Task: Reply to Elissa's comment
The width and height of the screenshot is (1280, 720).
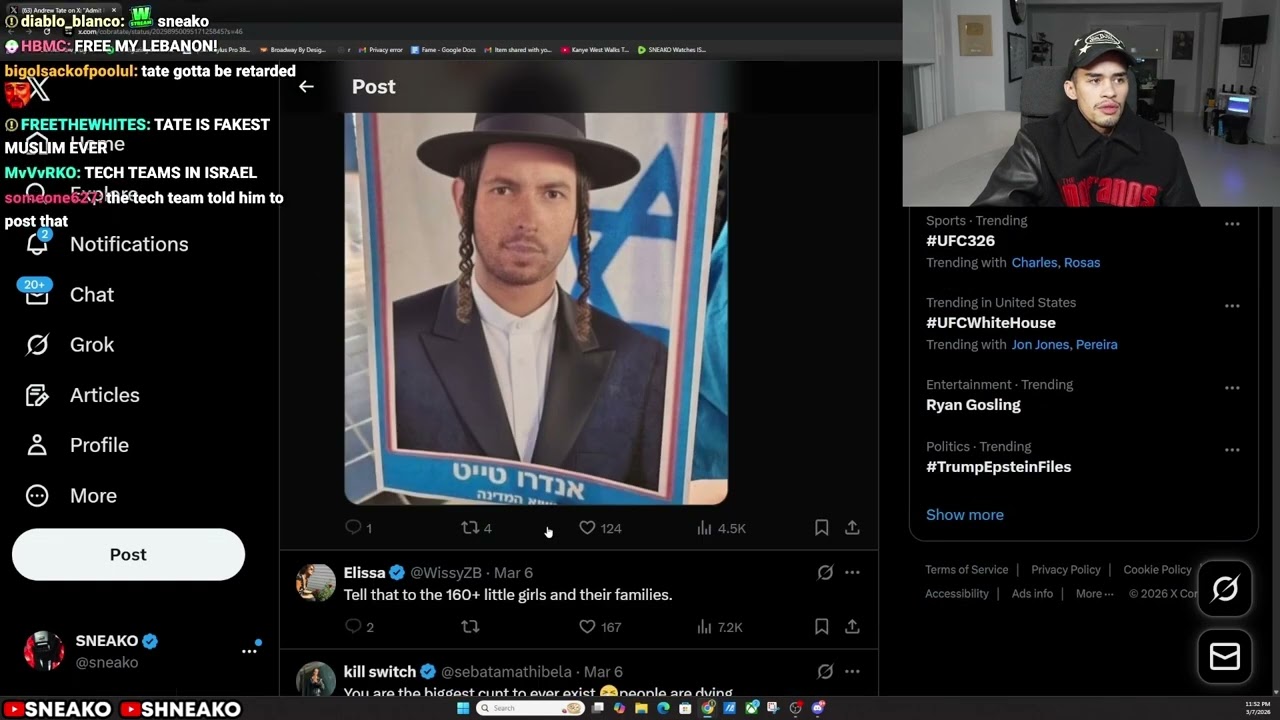Action: coord(352,626)
